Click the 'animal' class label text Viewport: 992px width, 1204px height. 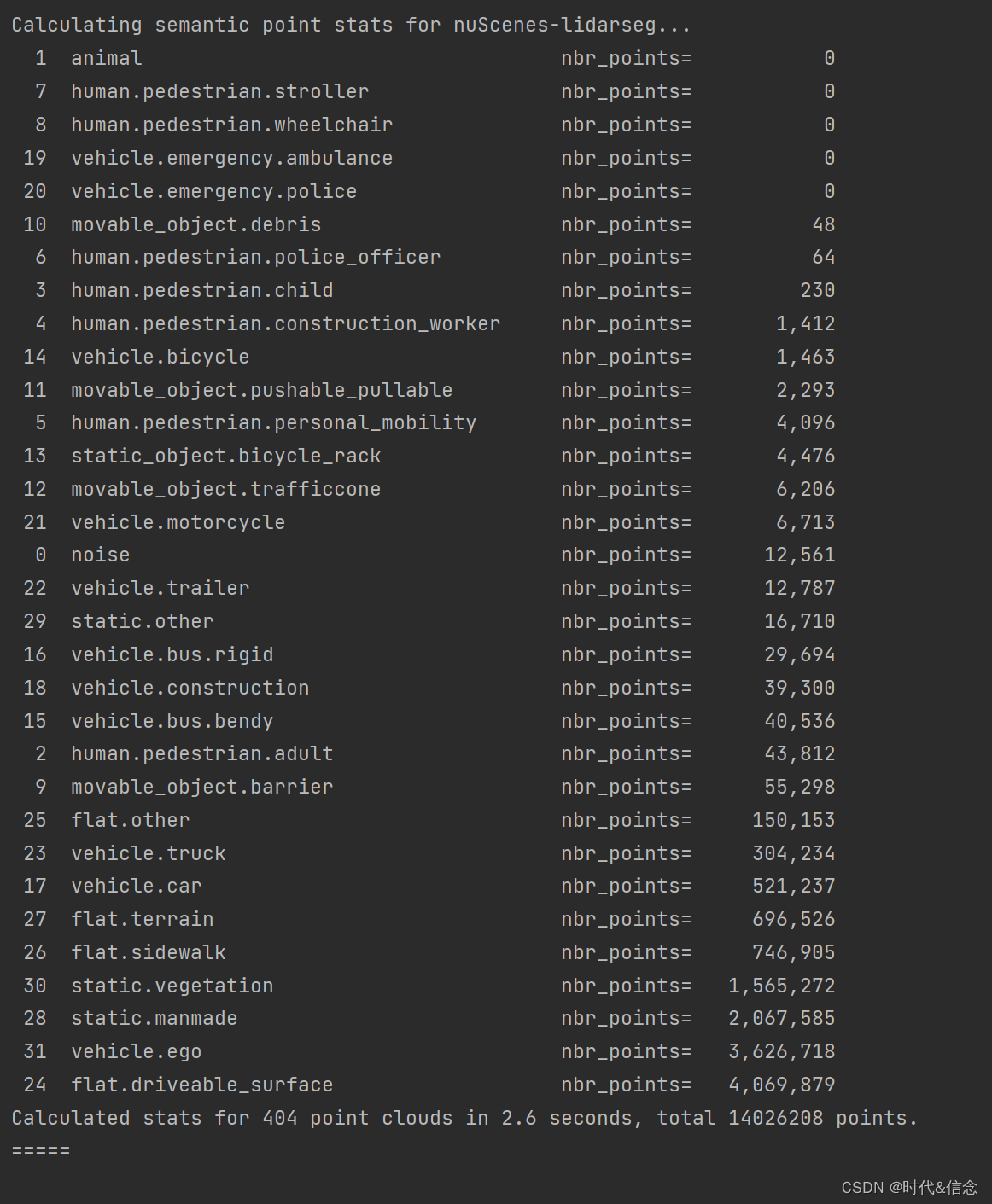[107, 59]
